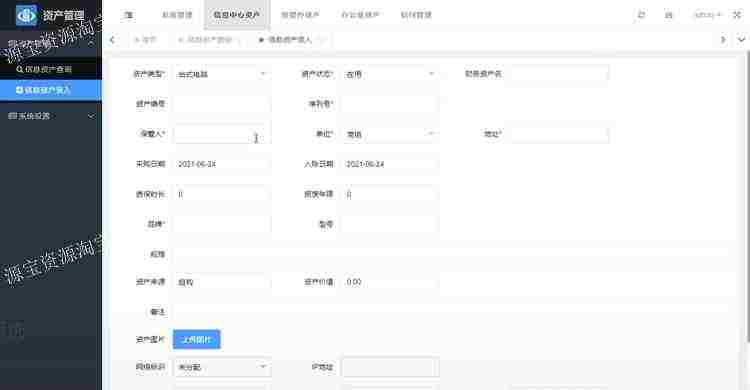
Task: Click the 资产编号 input field
Action: (x=221, y=104)
